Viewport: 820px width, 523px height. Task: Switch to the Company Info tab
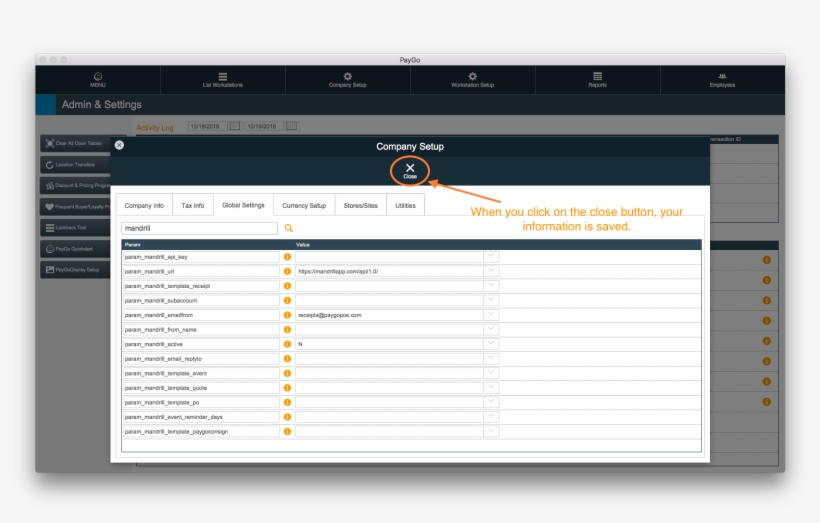pos(144,205)
